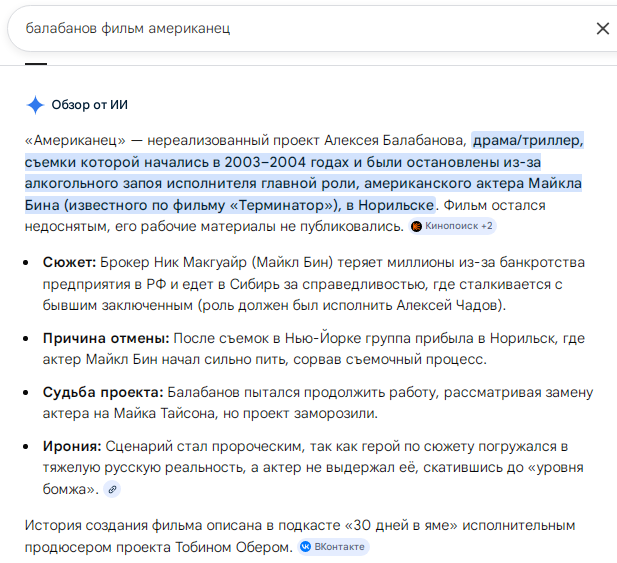The height and width of the screenshot is (563, 617).
Task: Click the opening word '«Американец»'
Action: [x=75, y=140]
